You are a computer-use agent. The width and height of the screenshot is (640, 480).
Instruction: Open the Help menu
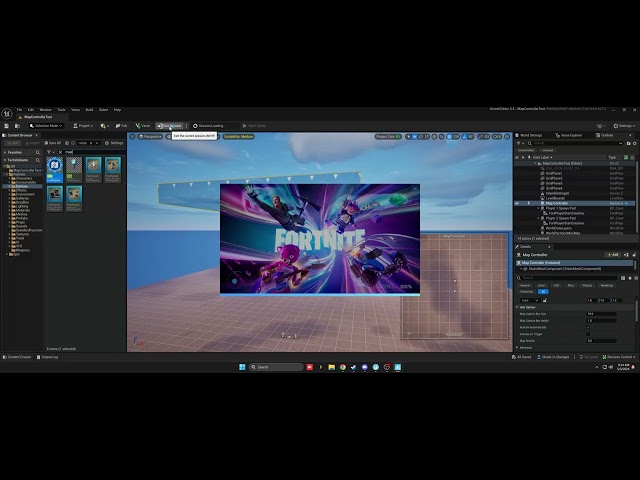[118, 110]
